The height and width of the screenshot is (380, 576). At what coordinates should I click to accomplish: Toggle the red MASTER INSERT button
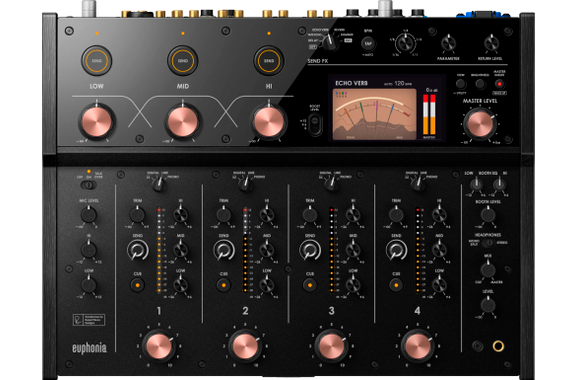pyautogui.click(x=499, y=84)
